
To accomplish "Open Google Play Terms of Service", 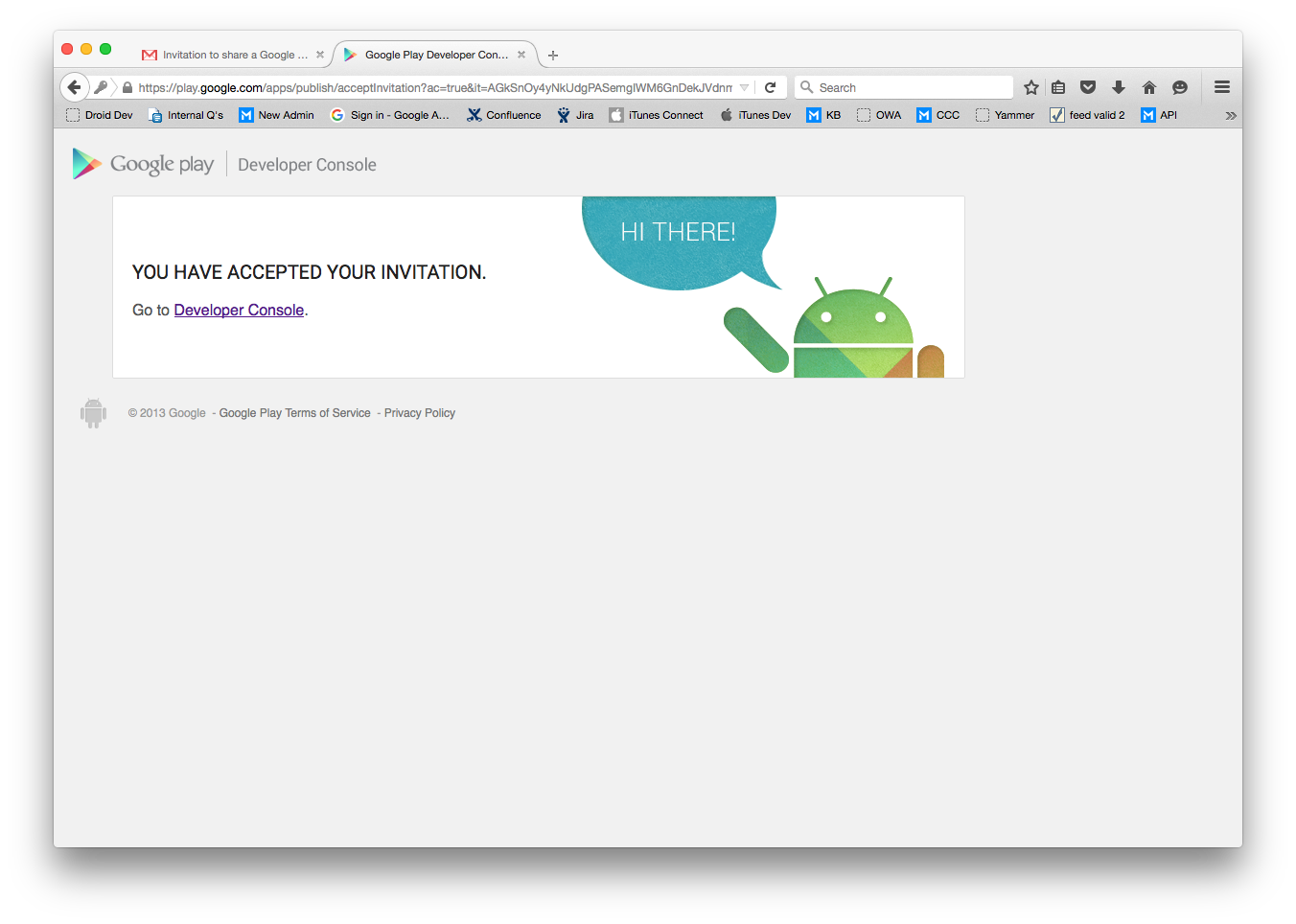I will (294, 413).
